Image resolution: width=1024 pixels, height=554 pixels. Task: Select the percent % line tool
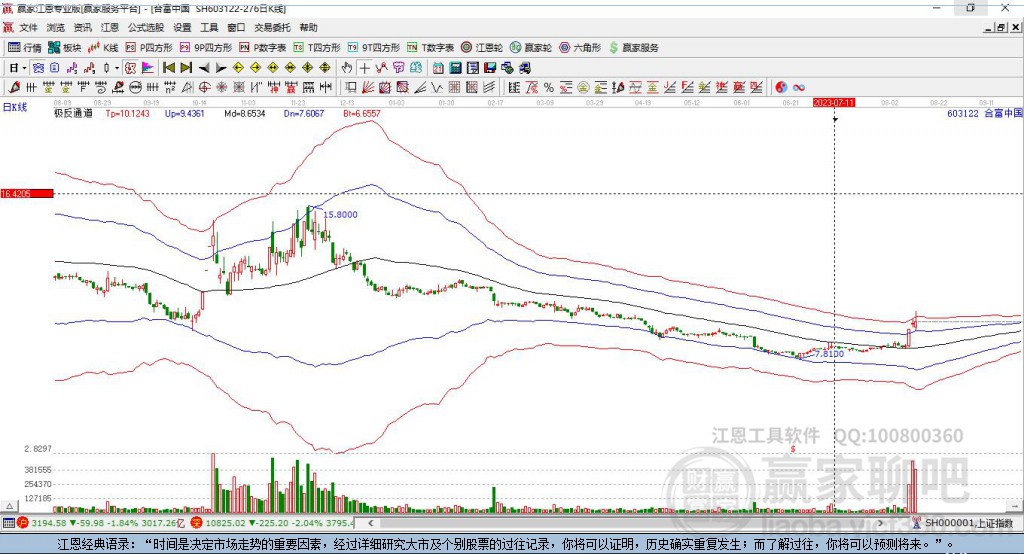(x=549, y=88)
